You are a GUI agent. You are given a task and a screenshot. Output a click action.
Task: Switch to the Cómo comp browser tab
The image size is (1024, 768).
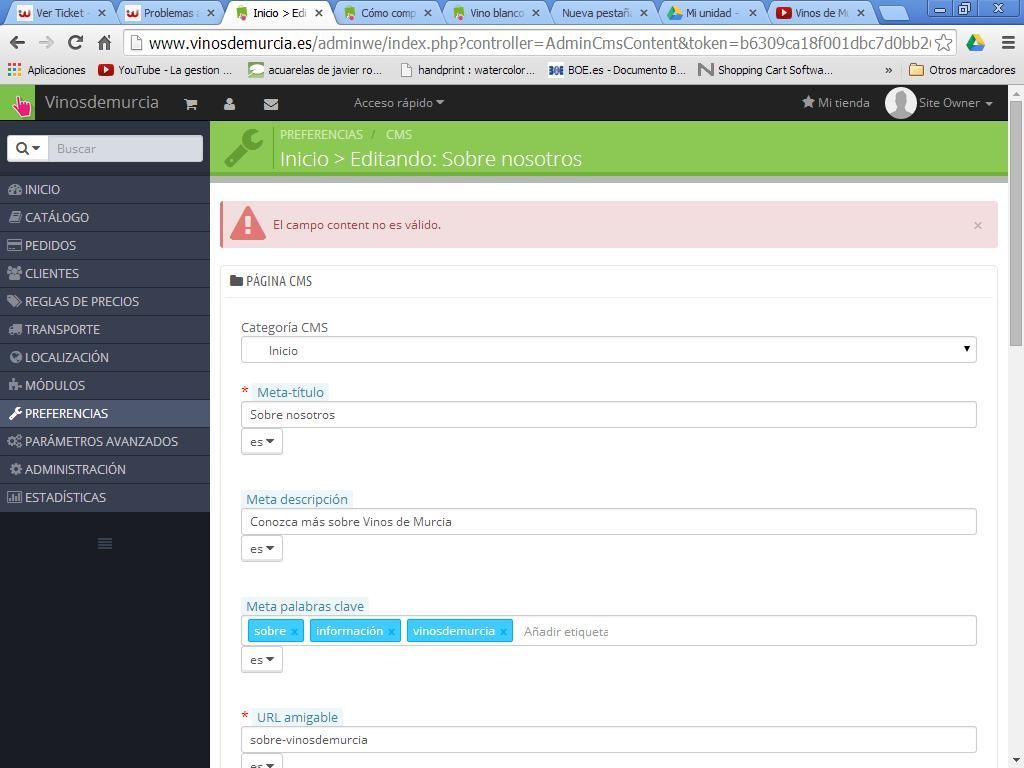pyautogui.click(x=387, y=12)
